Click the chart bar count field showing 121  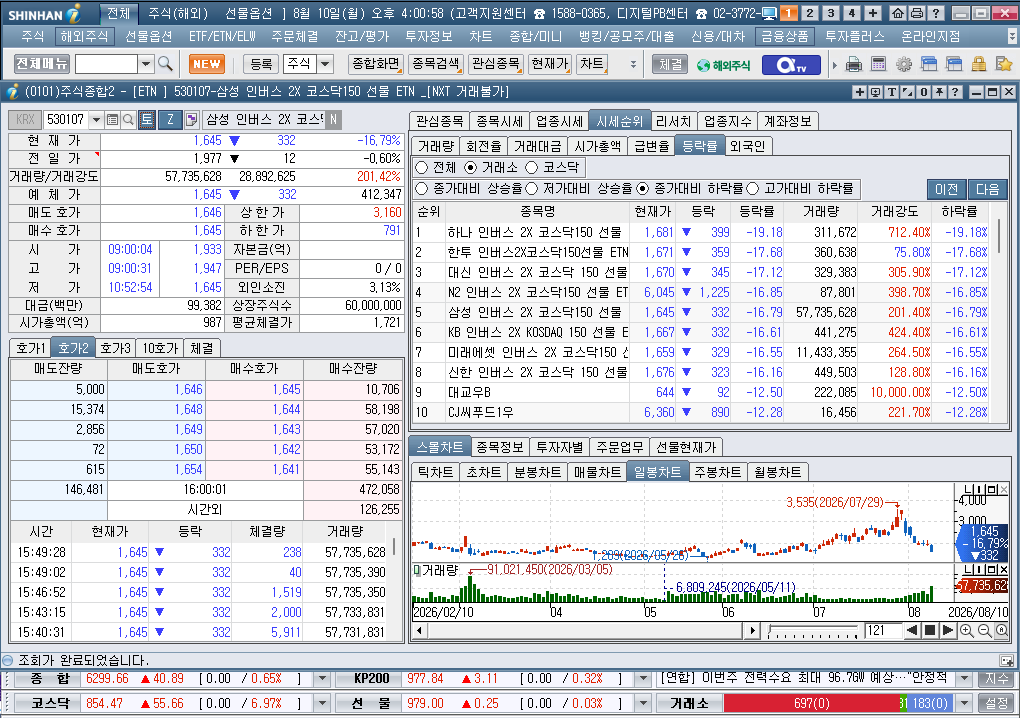coord(883,630)
